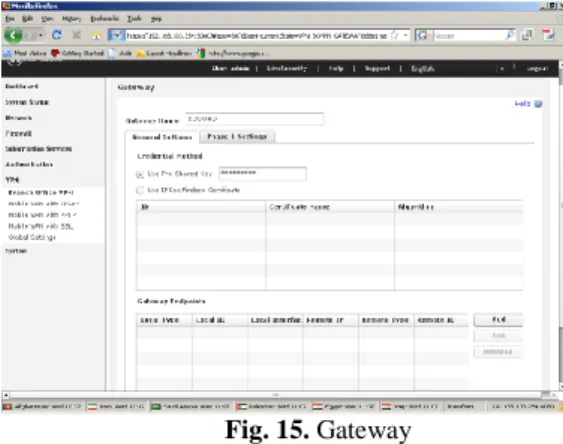This screenshot has width=563, height=444.
Task: Click the left arrow of horizontal scrollbar
Action: tap(6, 395)
